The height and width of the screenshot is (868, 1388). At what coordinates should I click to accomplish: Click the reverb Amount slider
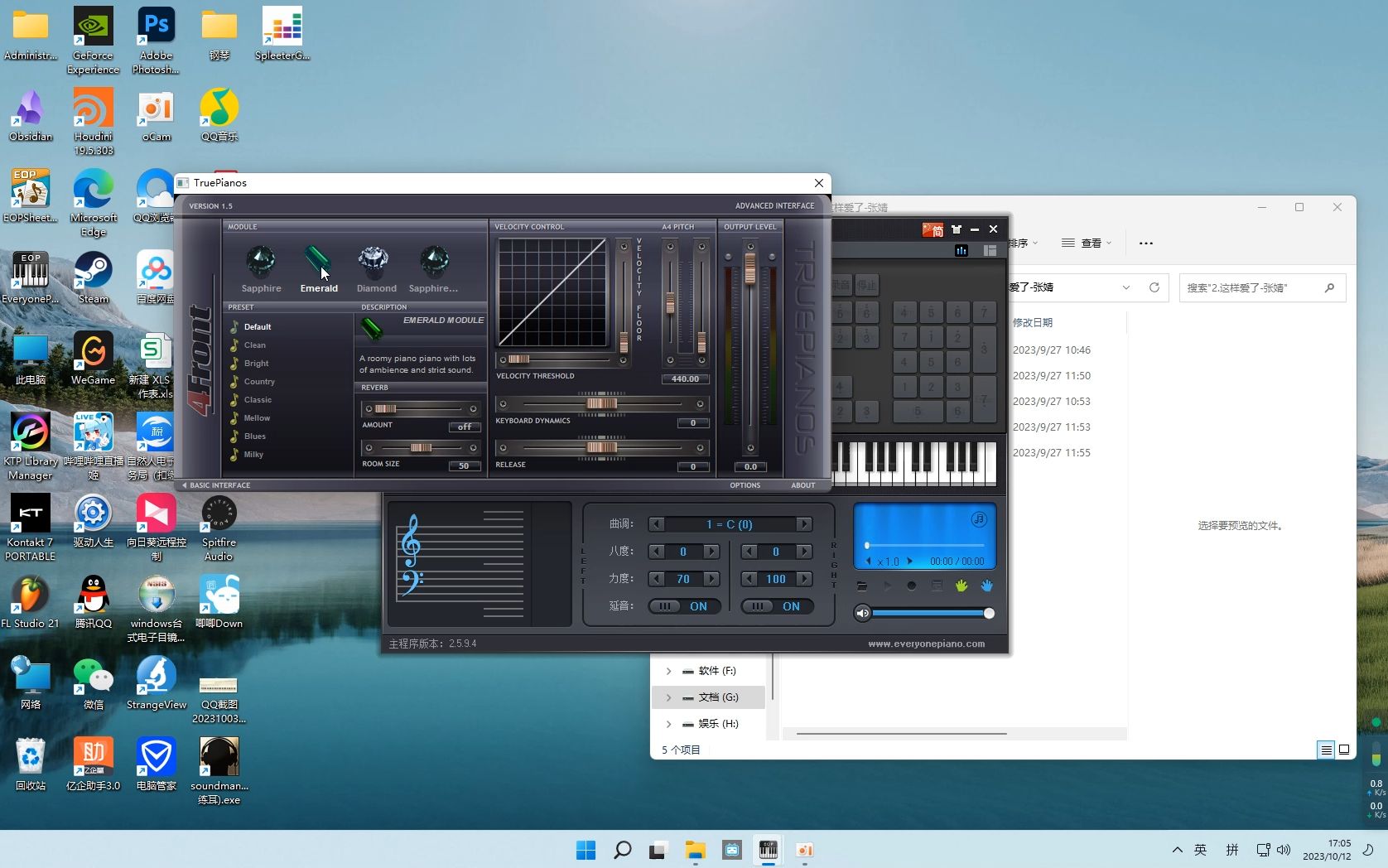pos(421,409)
